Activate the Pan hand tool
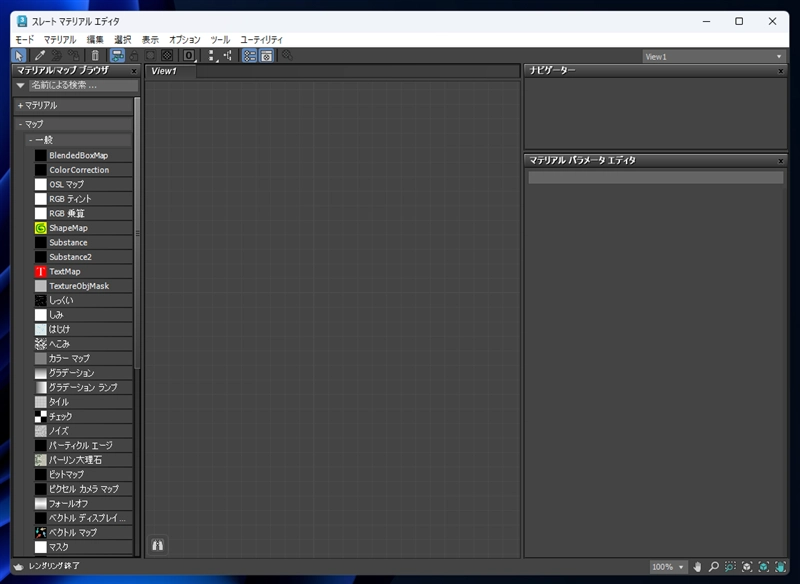800x584 pixels. [697, 567]
